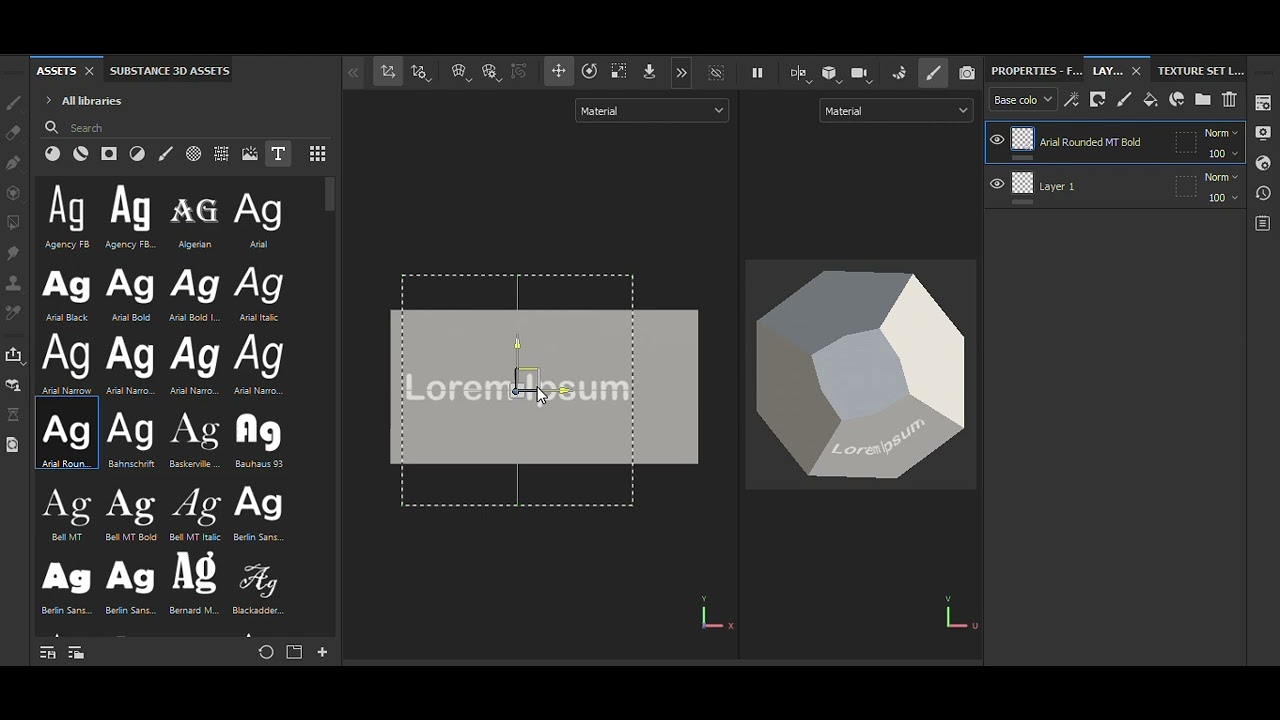The height and width of the screenshot is (720, 1280).
Task: Add a smart material layer icon
Action: 1177,100
